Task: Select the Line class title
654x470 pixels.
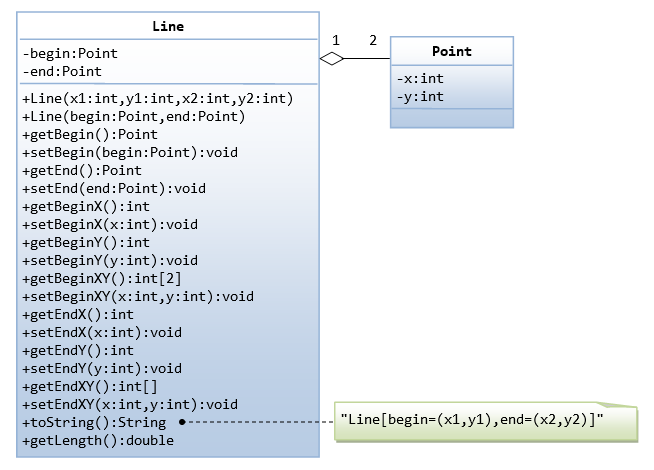Action: click(x=167, y=26)
